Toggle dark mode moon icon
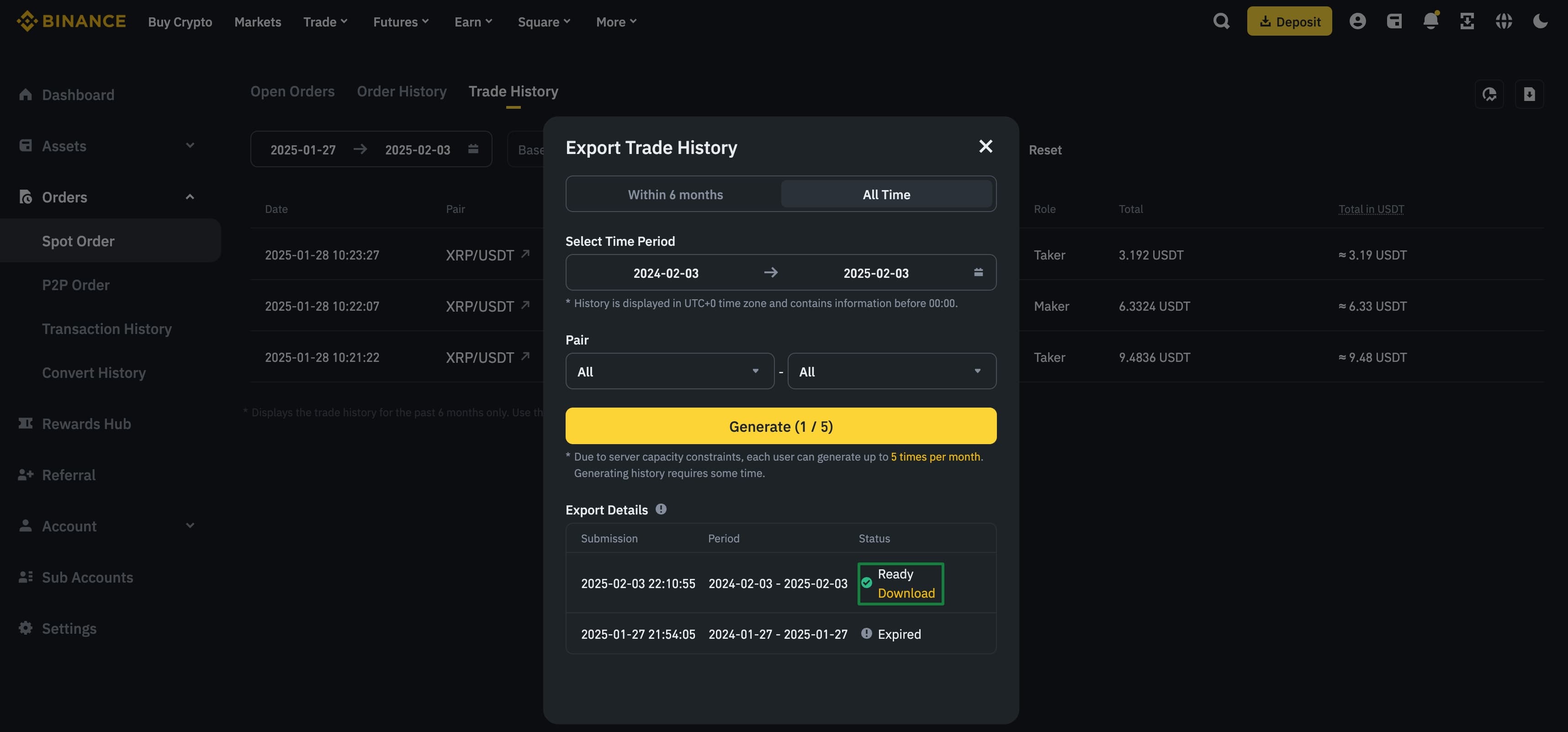This screenshot has width=1568, height=732. click(x=1540, y=21)
